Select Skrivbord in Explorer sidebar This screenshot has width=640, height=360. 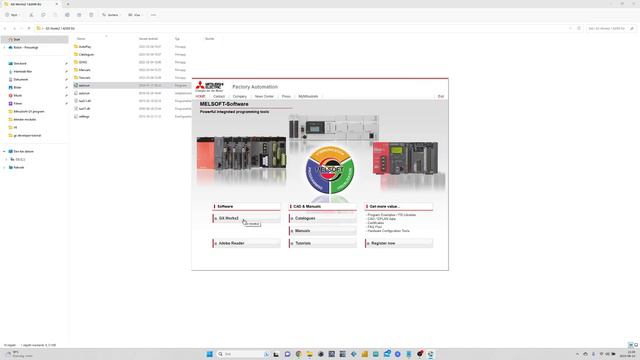click(x=20, y=64)
